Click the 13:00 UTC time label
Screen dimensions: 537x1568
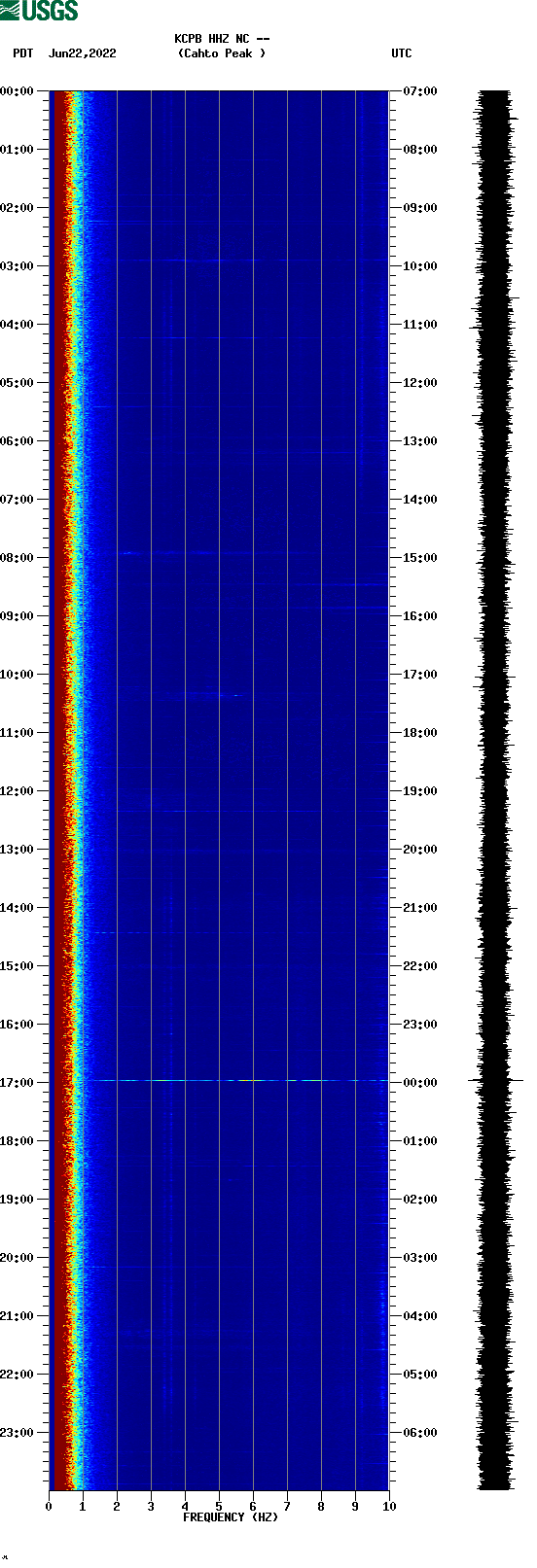[420, 441]
